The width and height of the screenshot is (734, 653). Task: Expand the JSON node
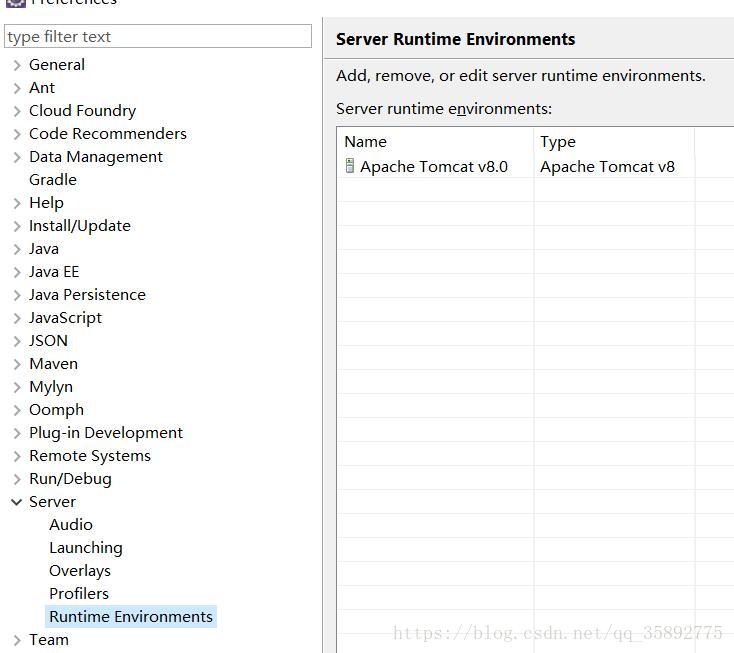17,341
